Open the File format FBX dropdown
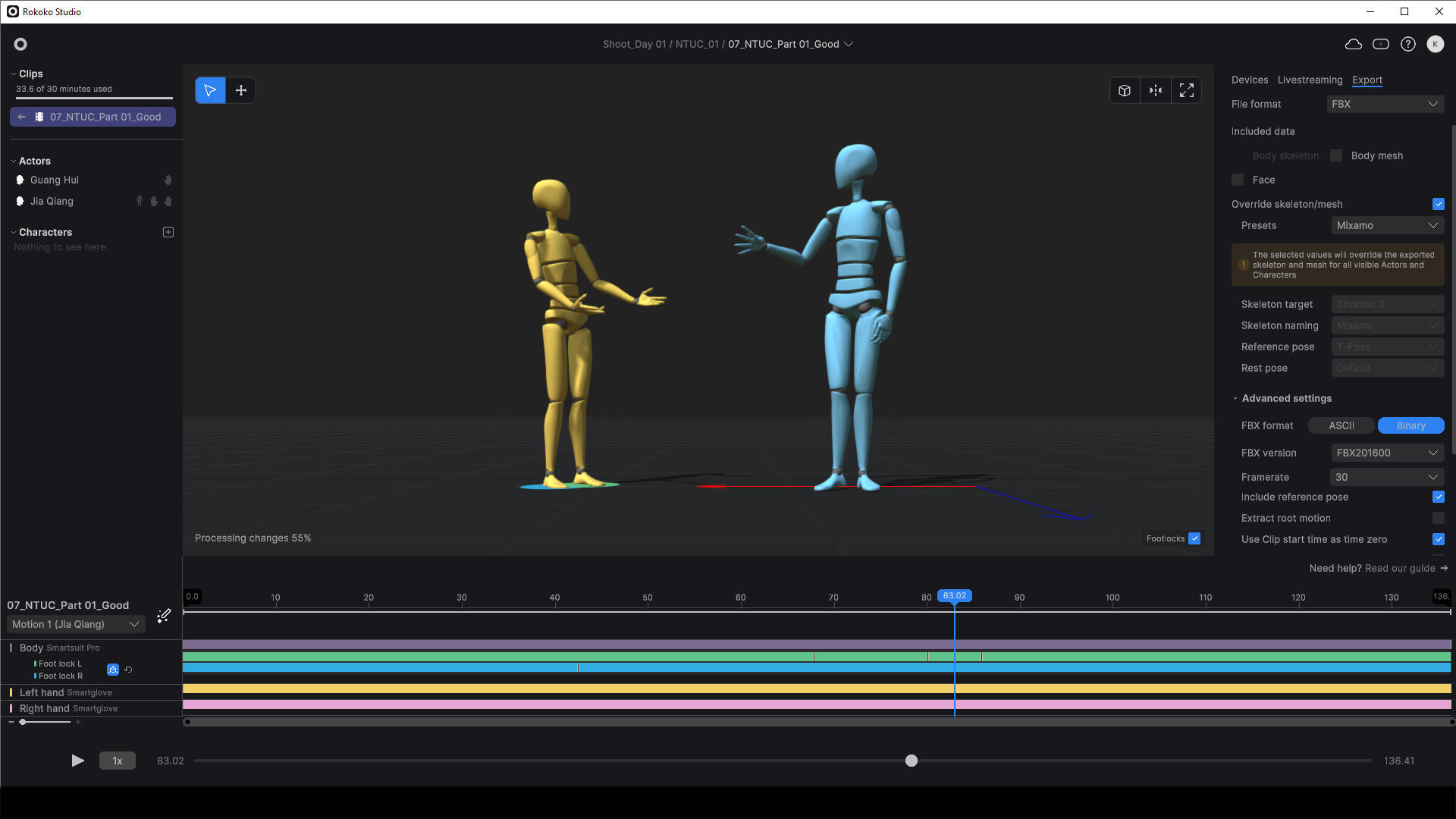Viewport: 1456px width, 819px height. (1385, 104)
